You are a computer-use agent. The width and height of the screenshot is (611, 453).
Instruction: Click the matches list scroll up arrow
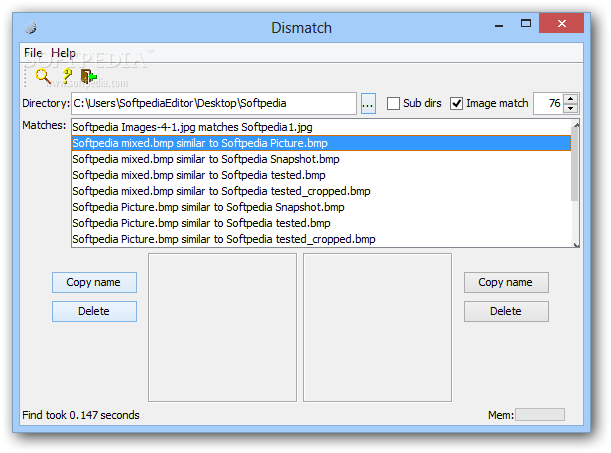click(576, 124)
